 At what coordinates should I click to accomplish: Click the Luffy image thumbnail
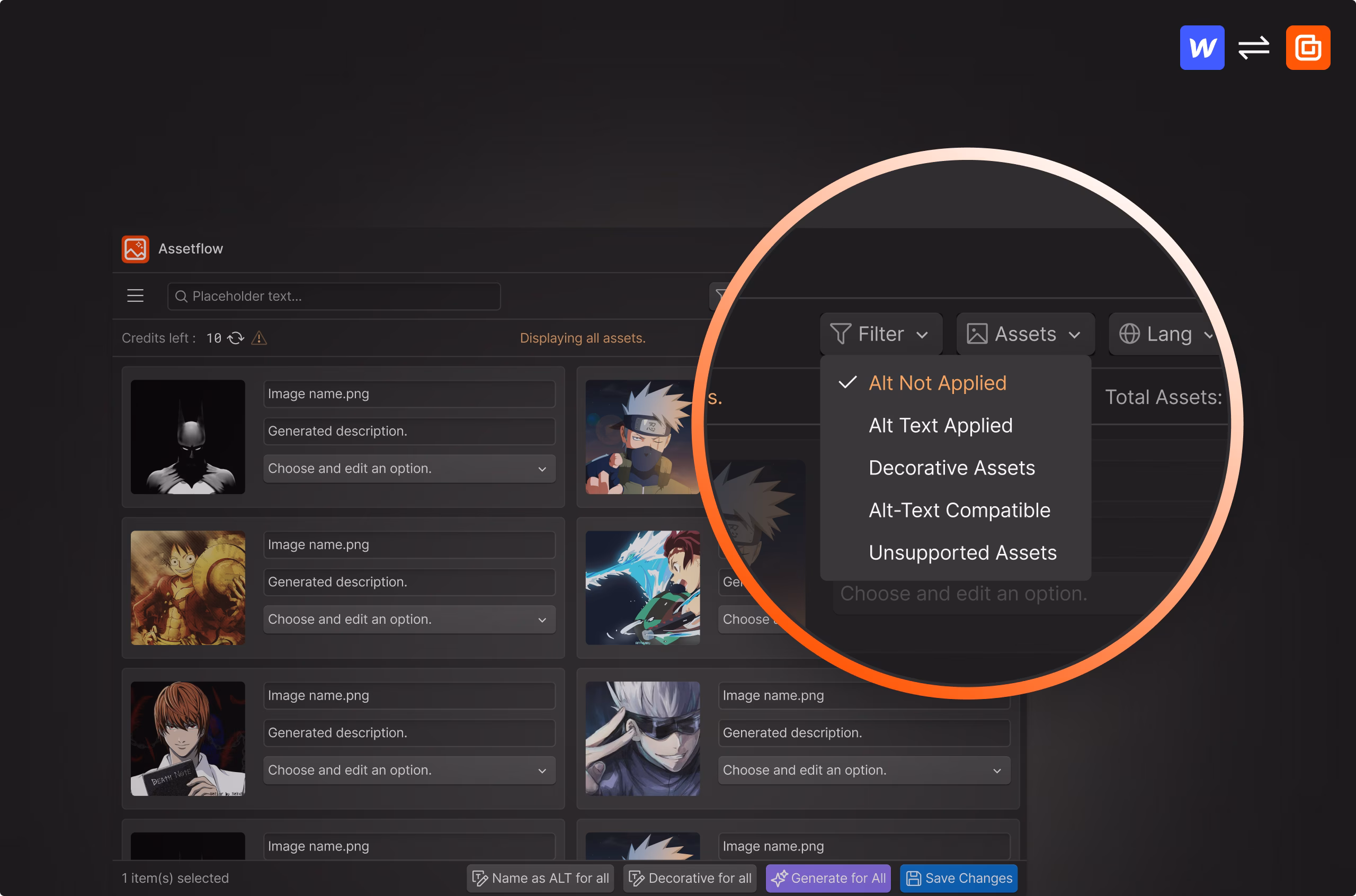188,587
